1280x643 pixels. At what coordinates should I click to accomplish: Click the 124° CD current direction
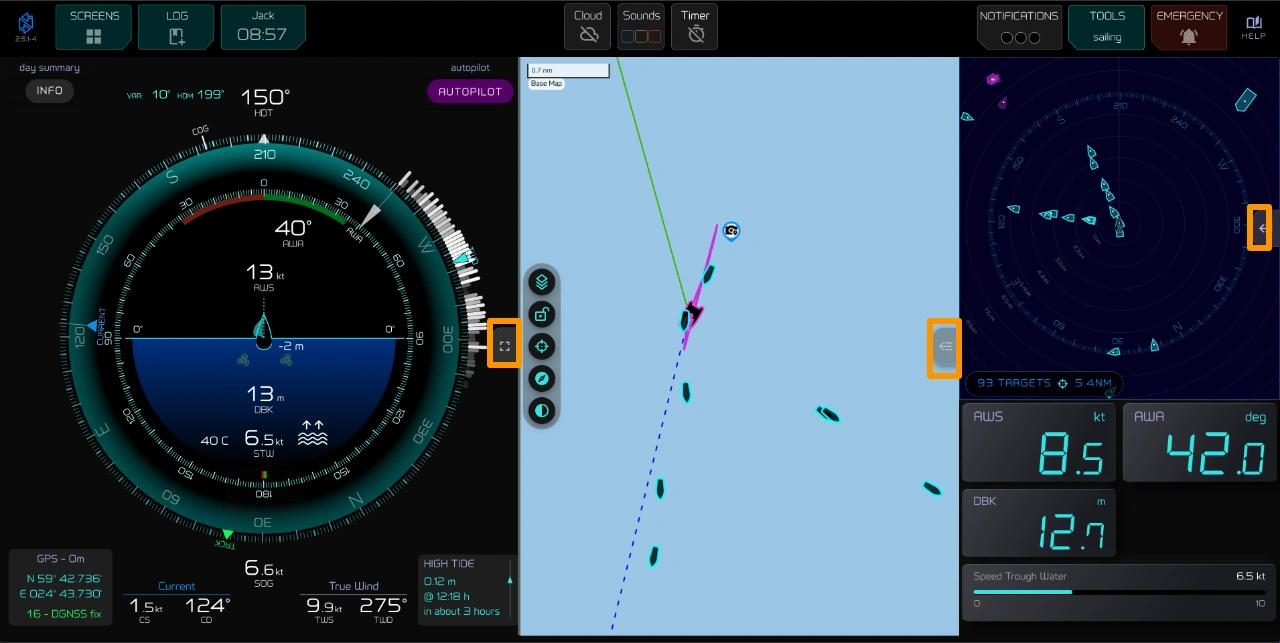pyautogui.click(x=208, y=606)
